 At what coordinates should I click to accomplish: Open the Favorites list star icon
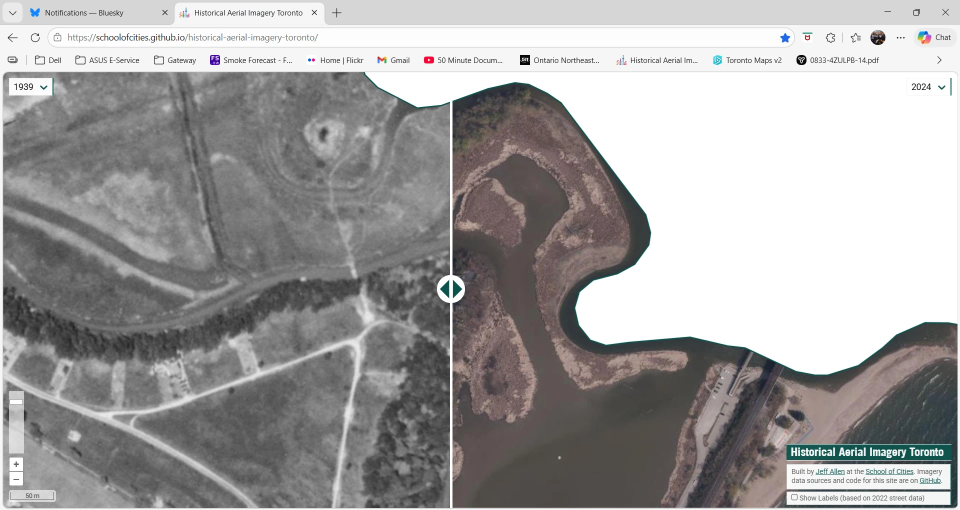[x=855, y=37]
